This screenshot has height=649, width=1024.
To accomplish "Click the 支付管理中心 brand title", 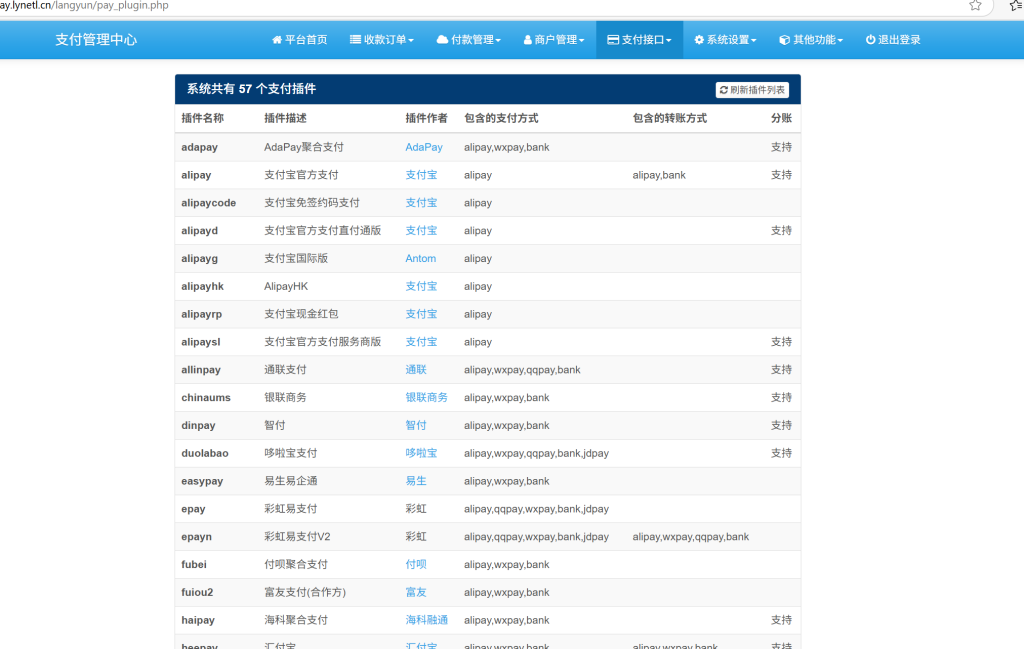I will coord(96,40).
